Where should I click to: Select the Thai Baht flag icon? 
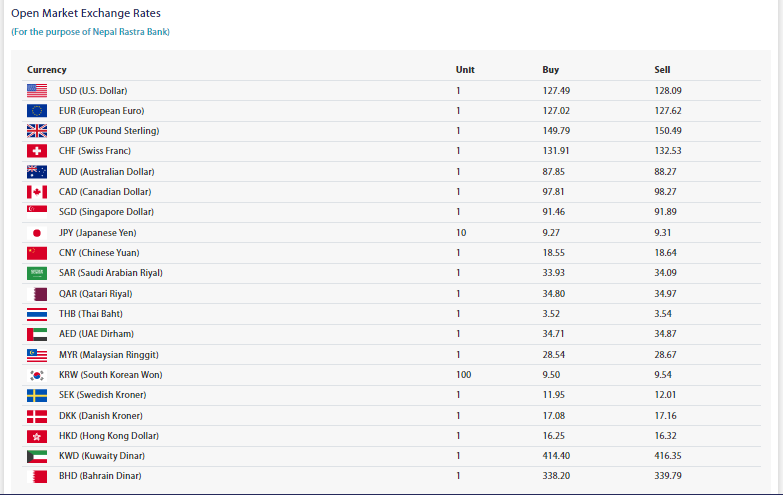pyautogui.click(x=37, y=314)
